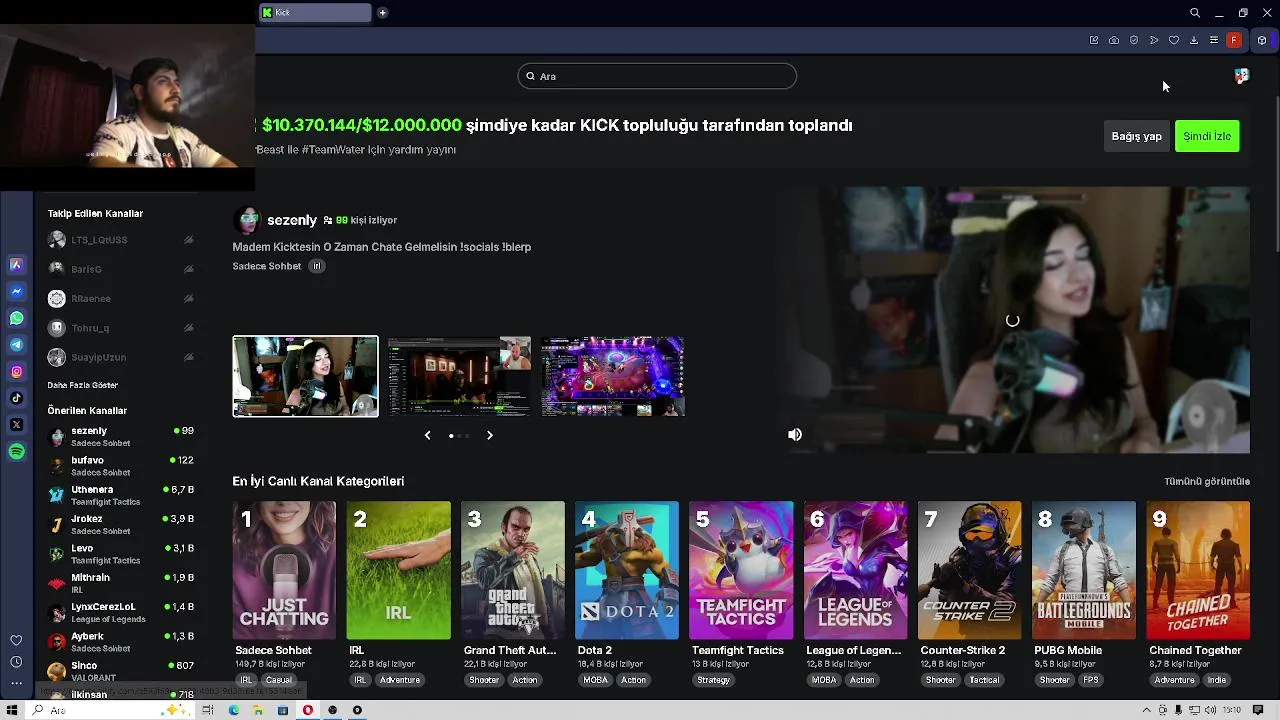Open Windows Start menu
Viewport: 1280px width, 720px height.
(13, 710)
